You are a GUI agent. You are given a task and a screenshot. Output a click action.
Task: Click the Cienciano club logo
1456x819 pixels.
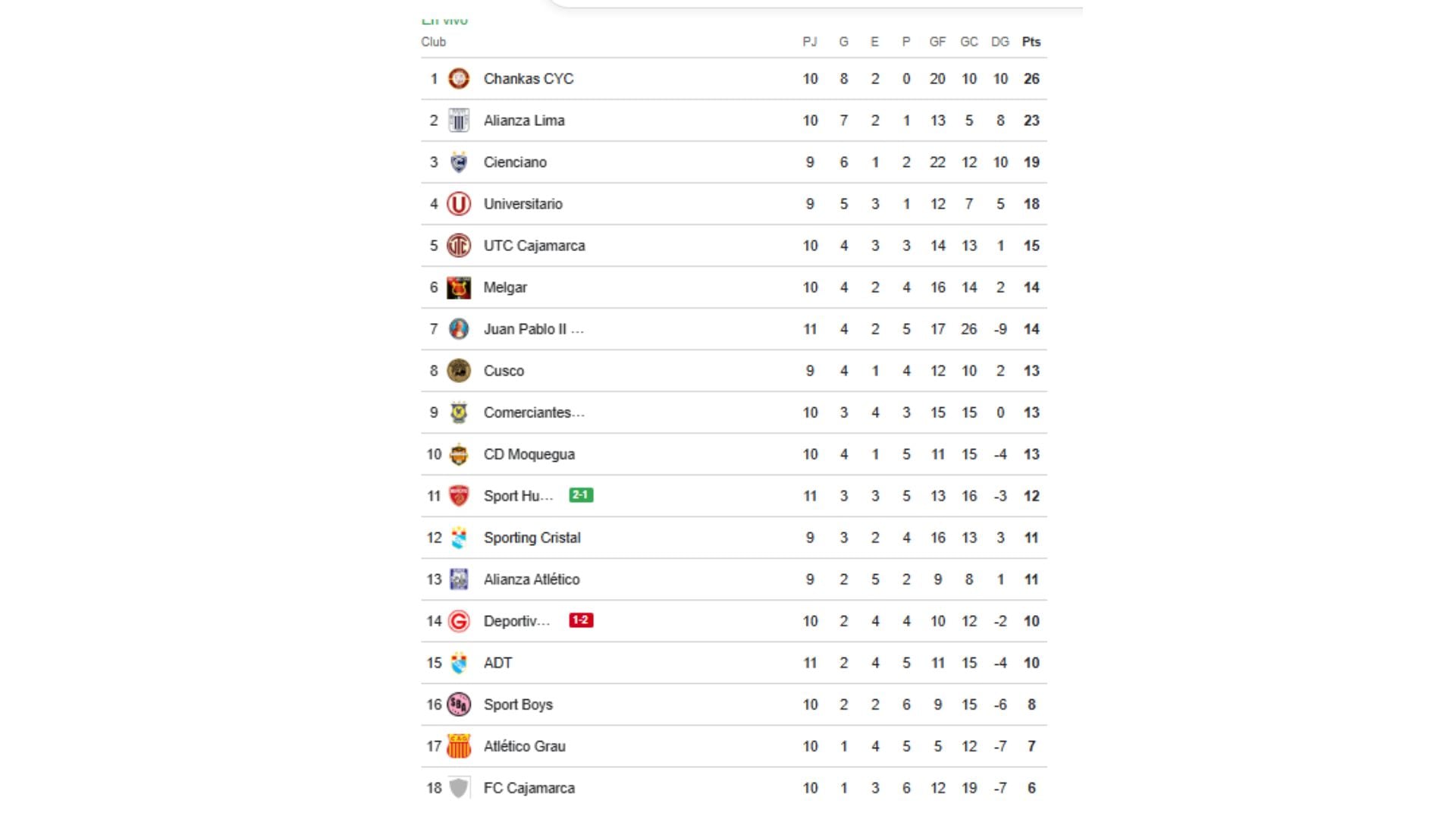459,162
